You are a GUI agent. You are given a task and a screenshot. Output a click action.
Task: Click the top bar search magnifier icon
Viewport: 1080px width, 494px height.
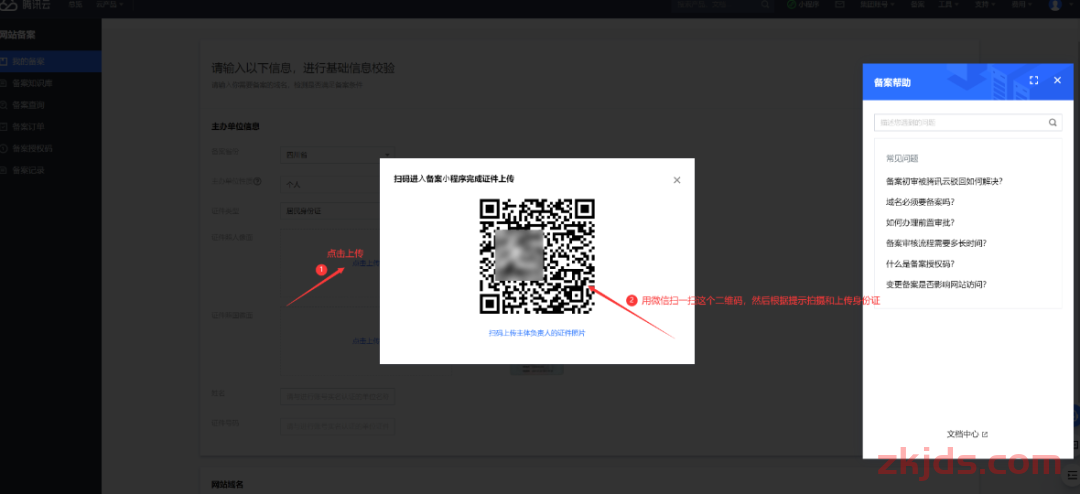(x=765, y=5)
